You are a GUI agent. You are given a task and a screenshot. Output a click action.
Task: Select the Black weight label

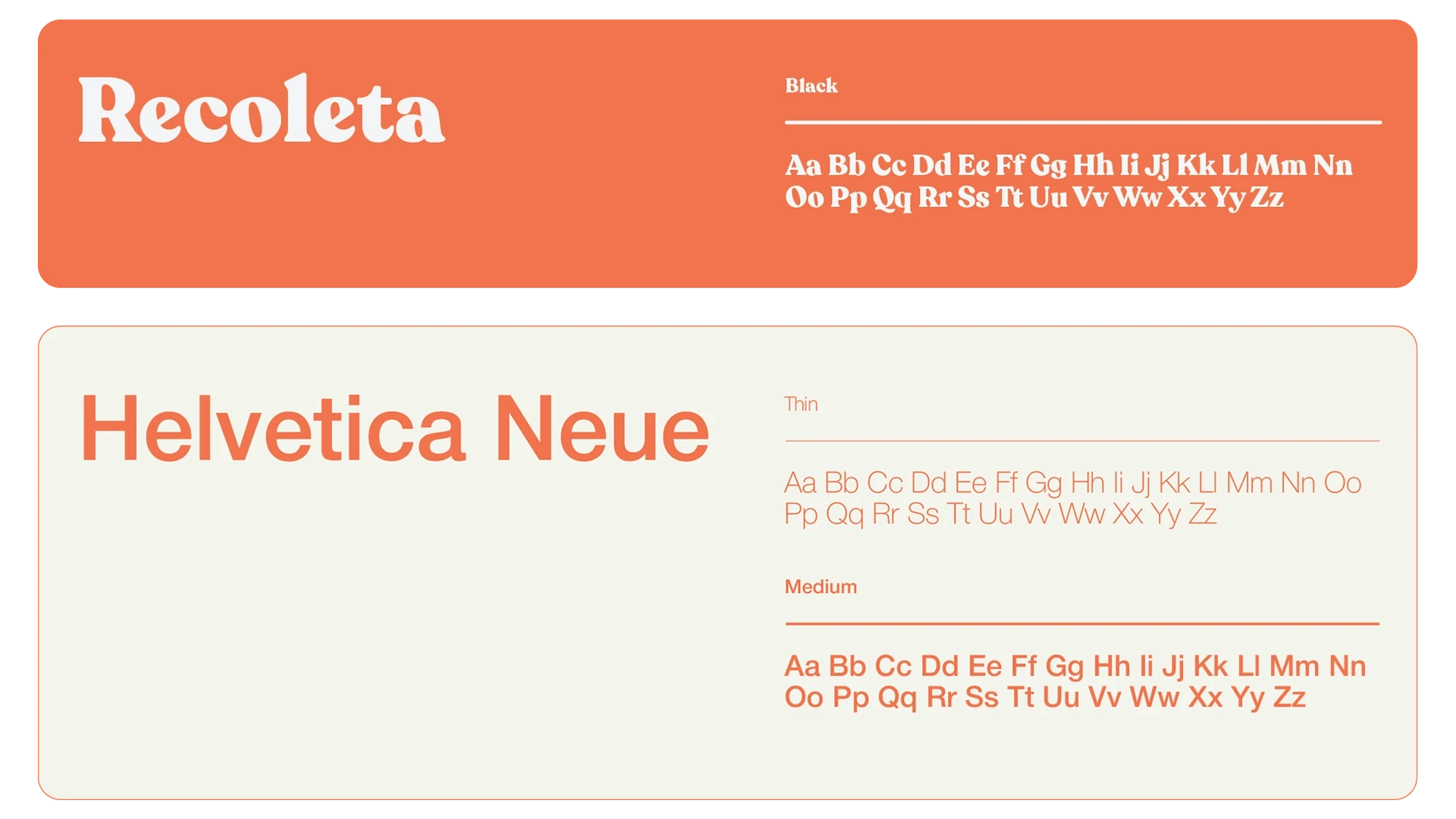pos(811,86)
